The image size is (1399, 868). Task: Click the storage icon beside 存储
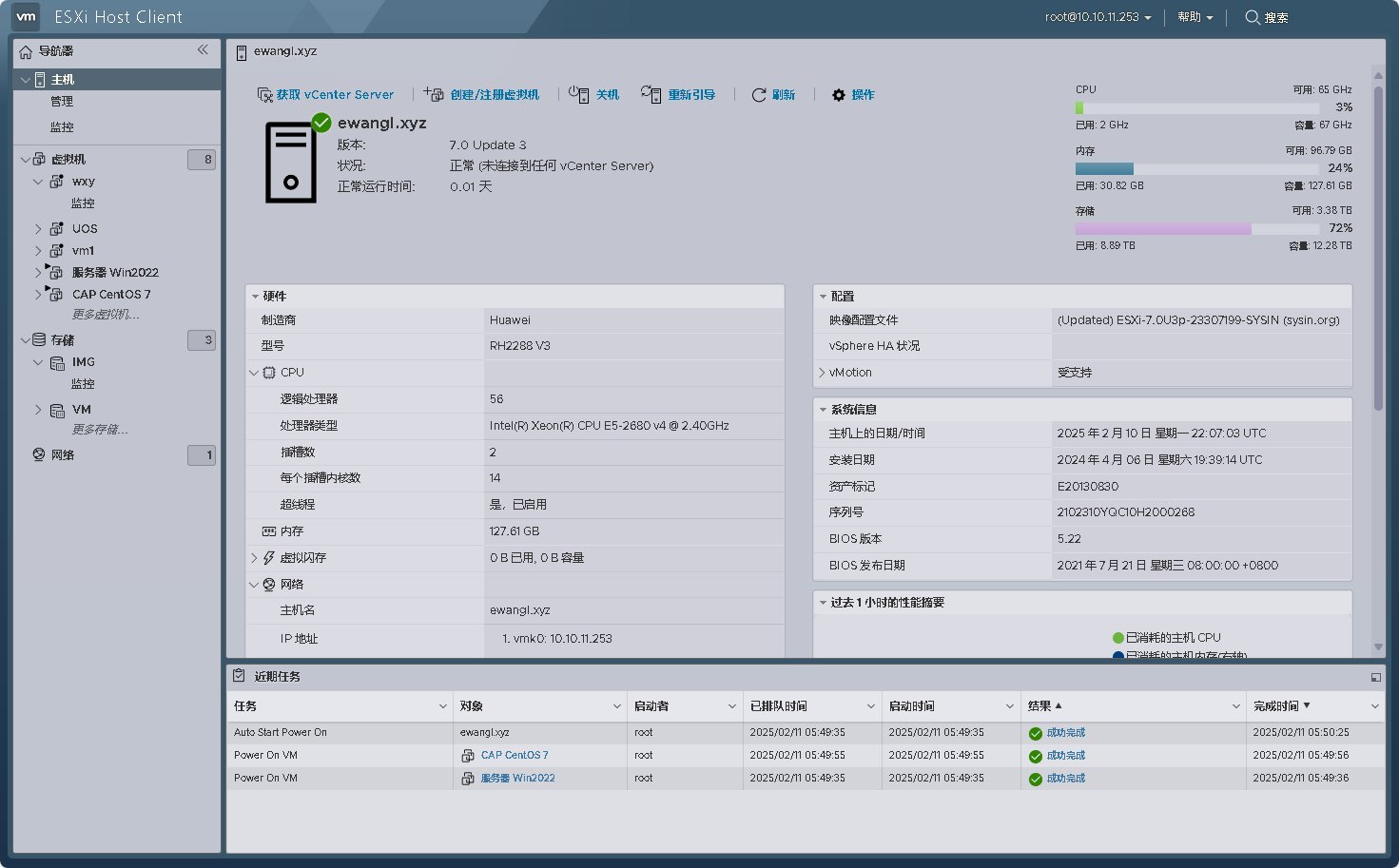tap(39, 339)
